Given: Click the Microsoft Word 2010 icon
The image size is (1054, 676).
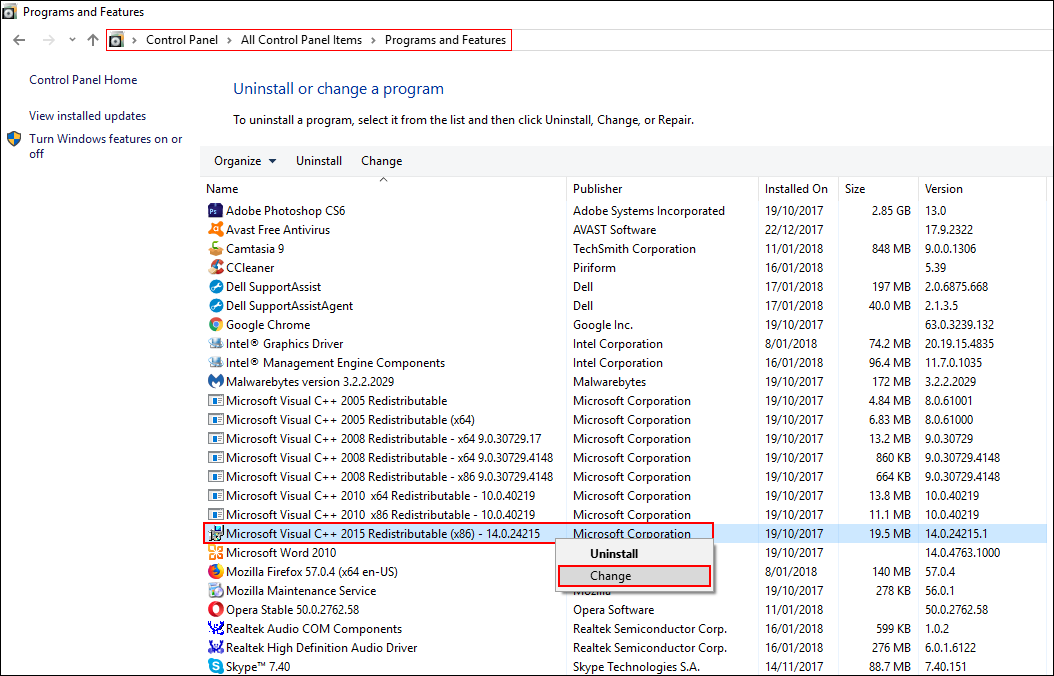Looking at the screenshot, I should coord(215,552).
